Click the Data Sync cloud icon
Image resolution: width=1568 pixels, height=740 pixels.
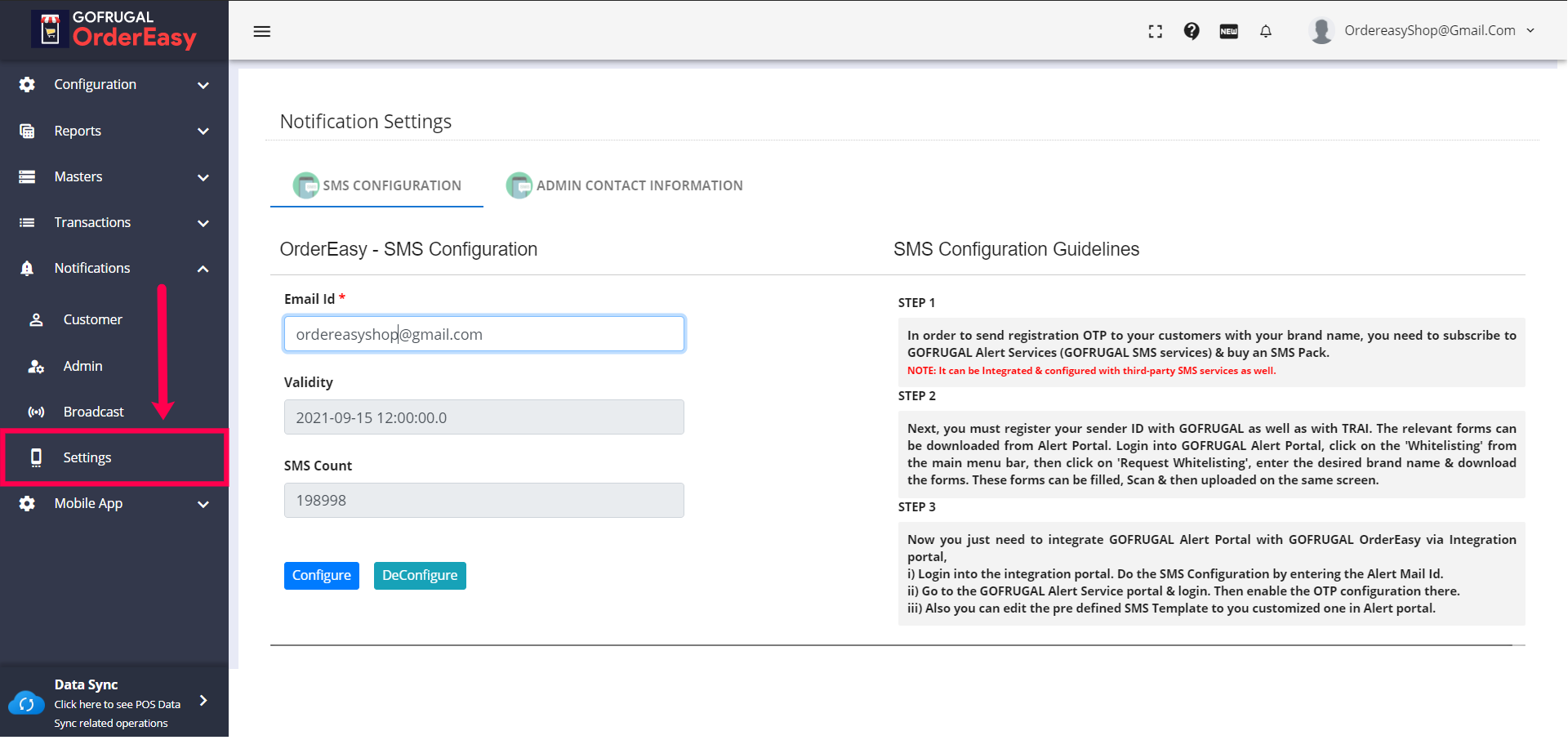pos(26,702)
